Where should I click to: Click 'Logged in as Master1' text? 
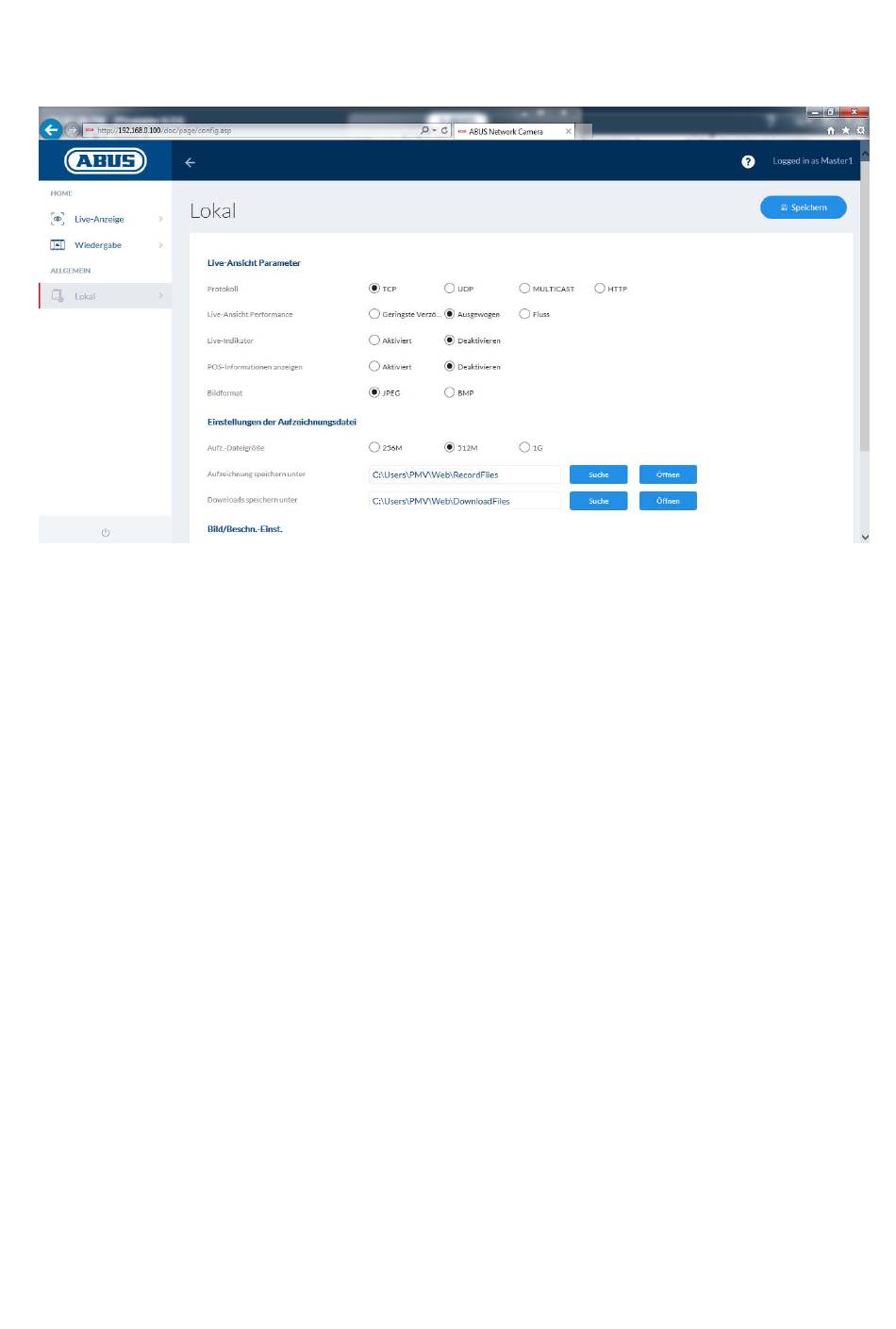812,161
